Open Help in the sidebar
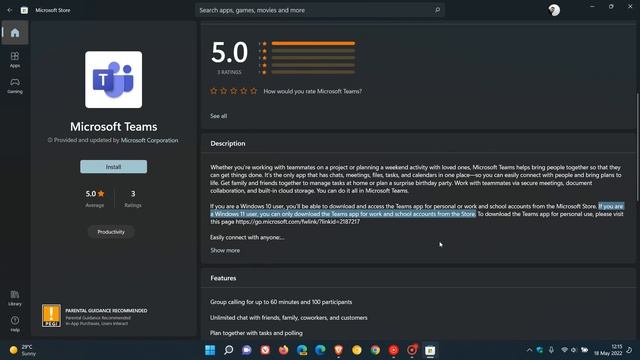 [x=15, y=324]
